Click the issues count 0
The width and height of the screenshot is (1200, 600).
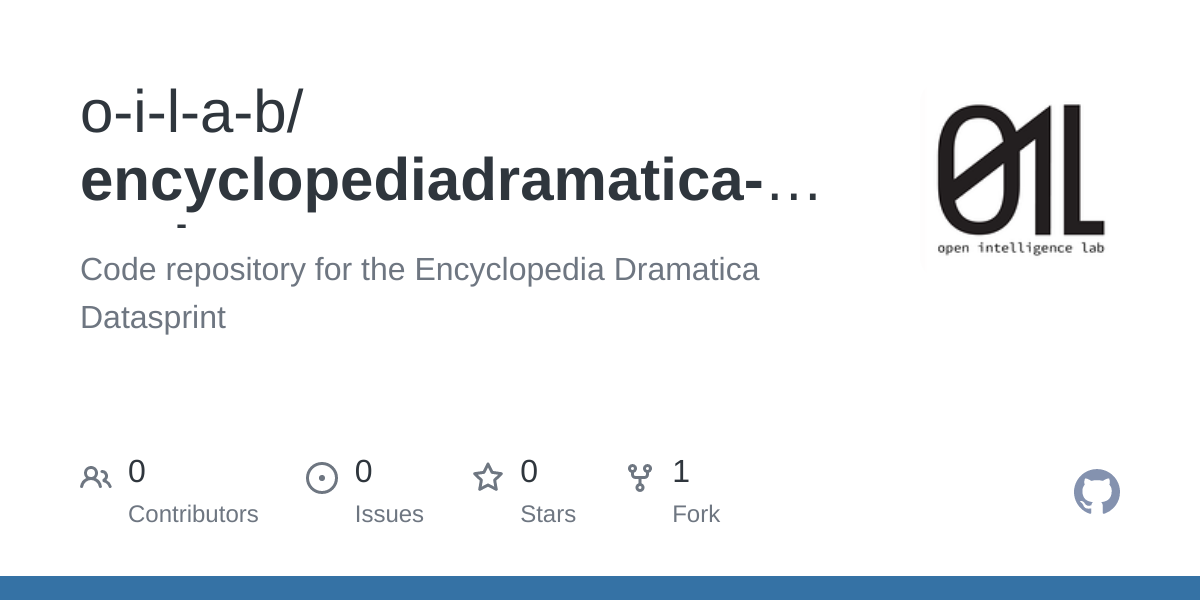click(x=364, y=471)
